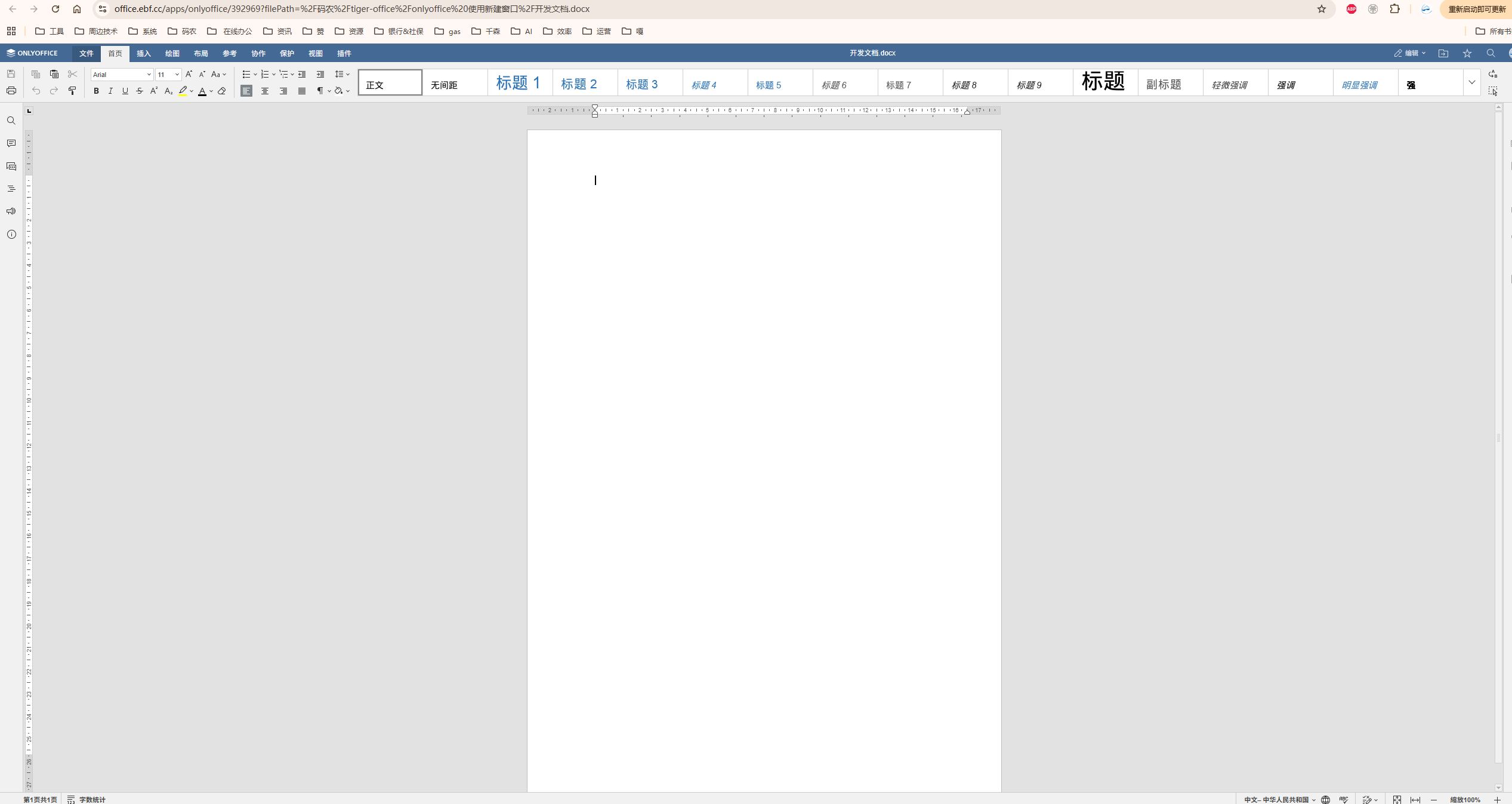
Task: Click the superscript icon
Action: pos(154,91)
